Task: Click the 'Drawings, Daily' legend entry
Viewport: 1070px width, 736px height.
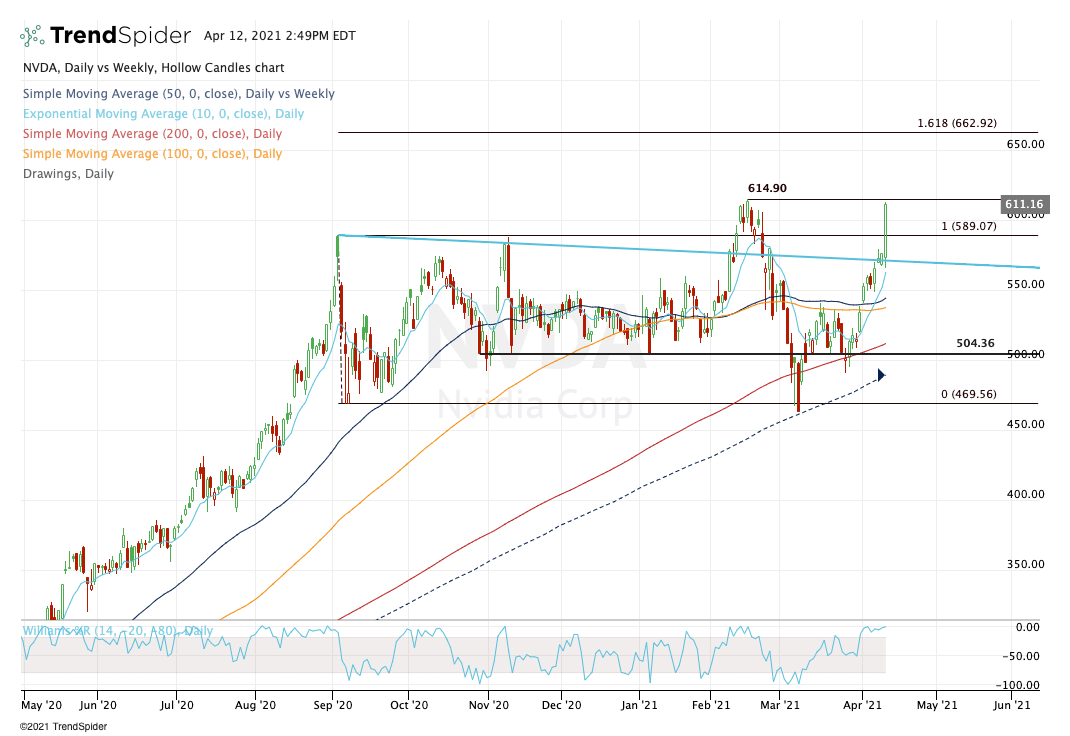Action: click(68, 173)
